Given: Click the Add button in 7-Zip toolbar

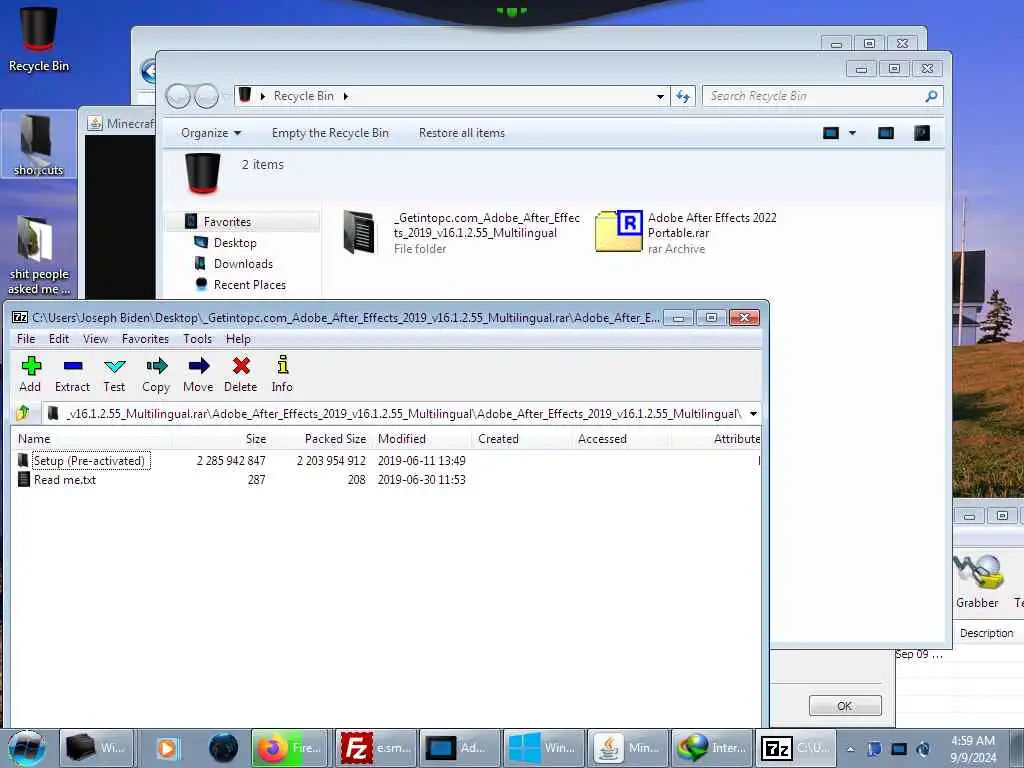Looking at the screenshot, I should coord(30,374).
